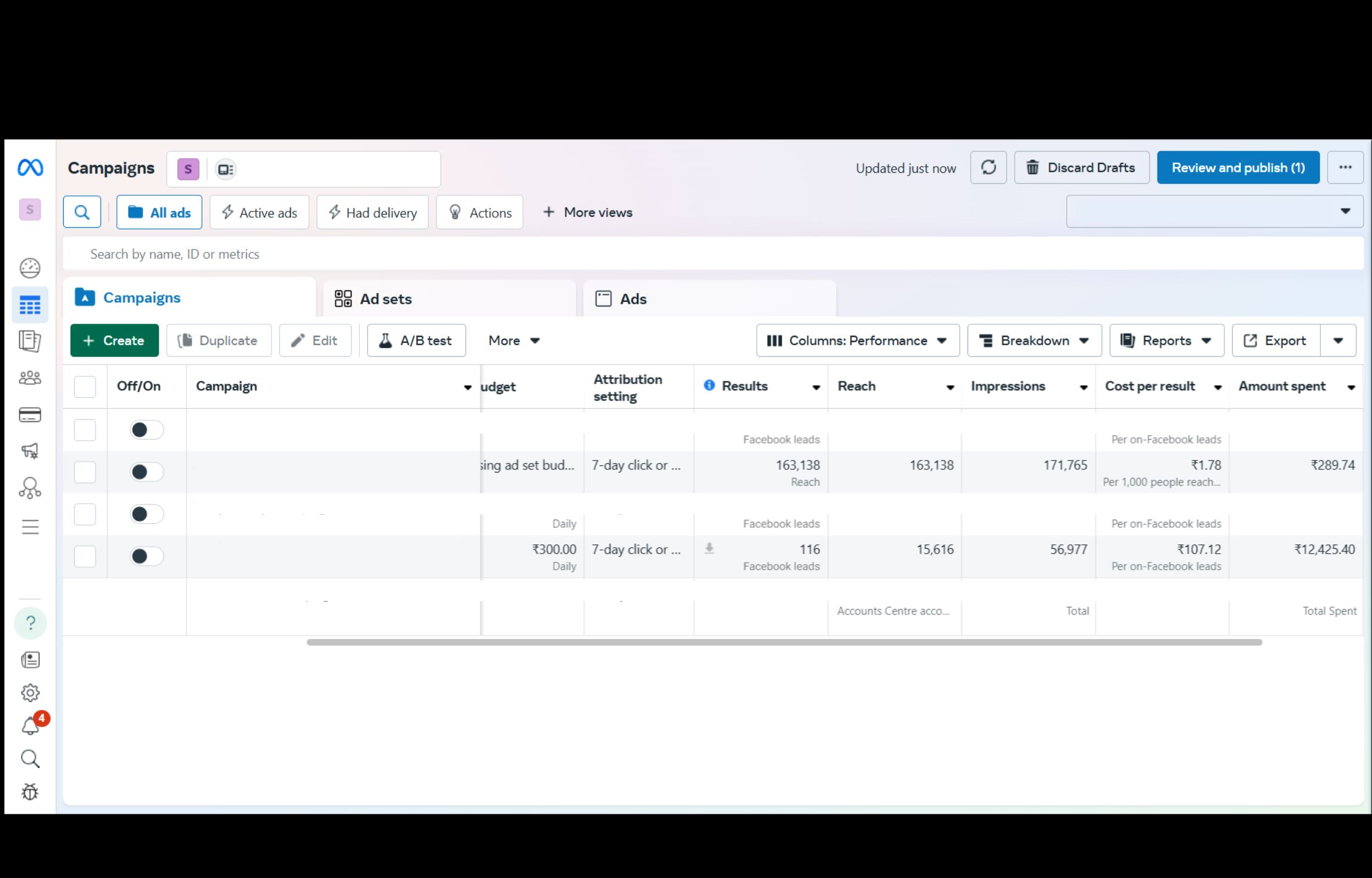
Task: Switch to the Ad sets tab
Action: [385, 299]
